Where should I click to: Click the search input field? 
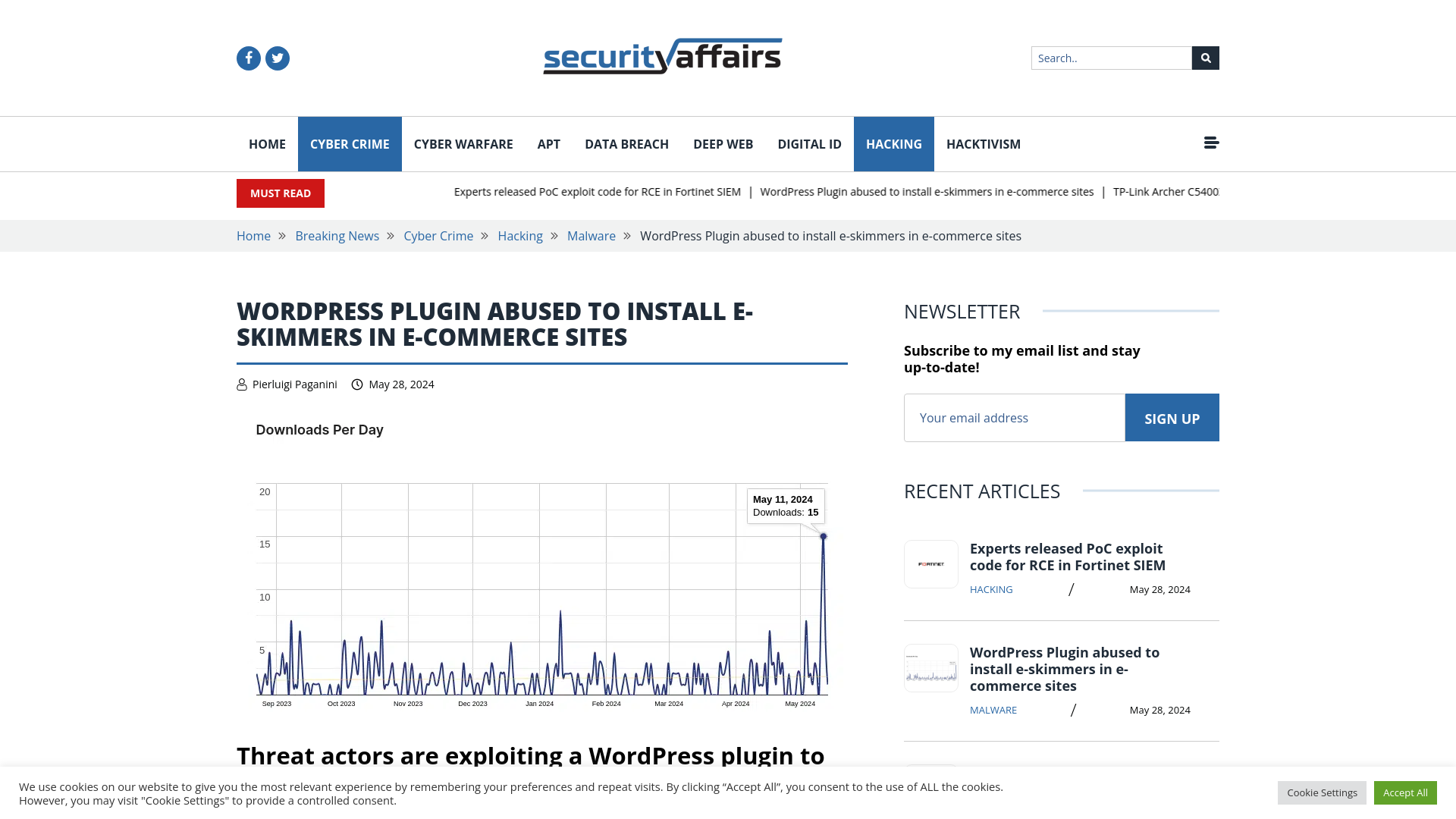[1111, 57]
